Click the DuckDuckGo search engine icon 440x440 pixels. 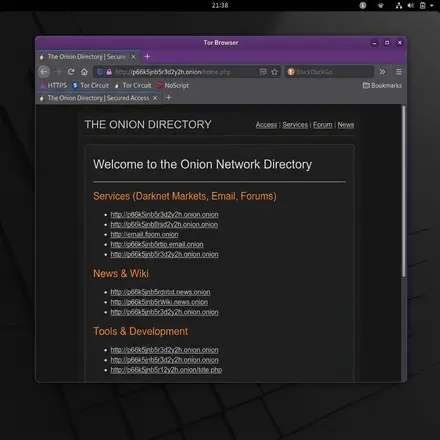(291, 72)
